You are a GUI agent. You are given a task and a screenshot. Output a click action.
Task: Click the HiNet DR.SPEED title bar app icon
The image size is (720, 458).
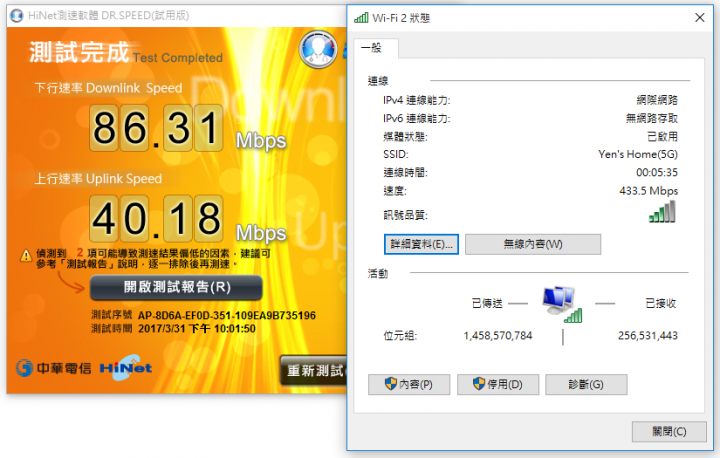[x=17, y=16]
